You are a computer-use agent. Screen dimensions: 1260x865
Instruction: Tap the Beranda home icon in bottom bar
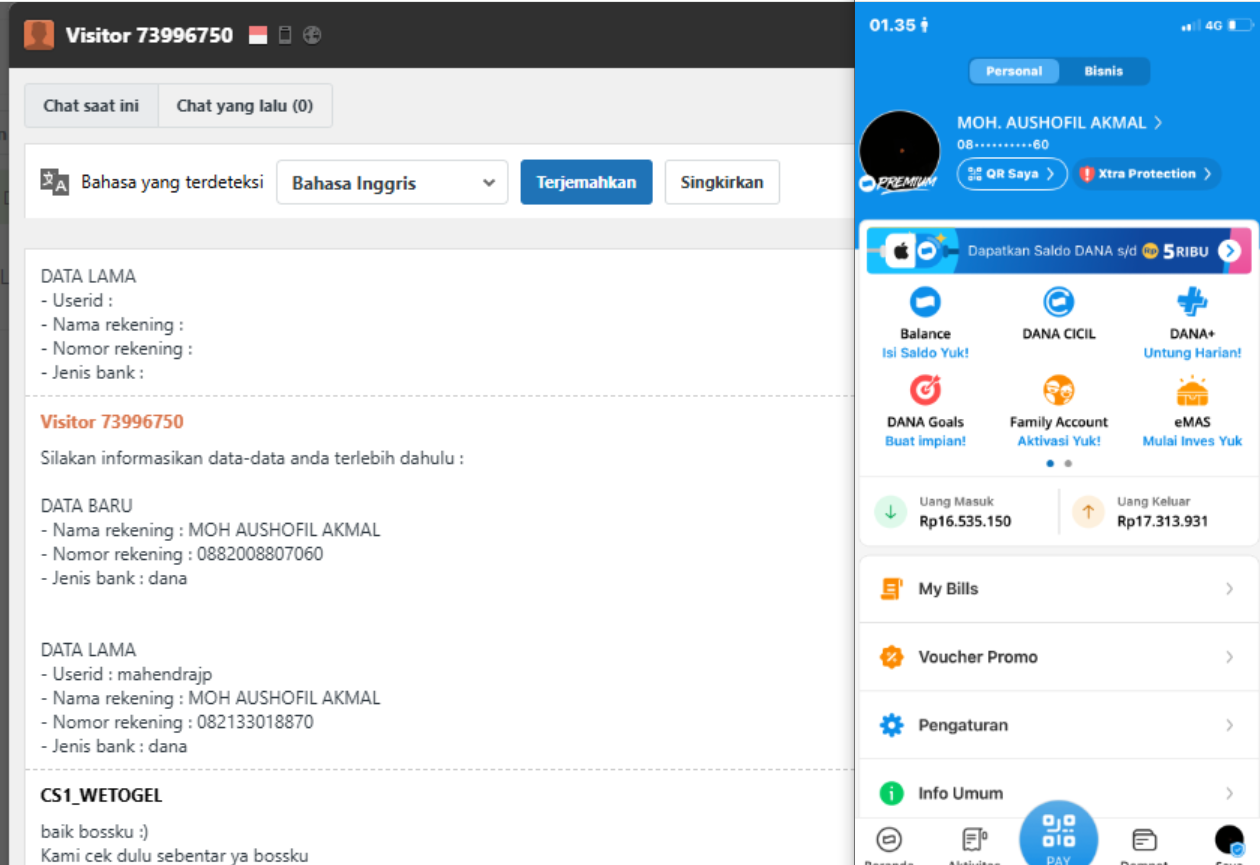888,839
